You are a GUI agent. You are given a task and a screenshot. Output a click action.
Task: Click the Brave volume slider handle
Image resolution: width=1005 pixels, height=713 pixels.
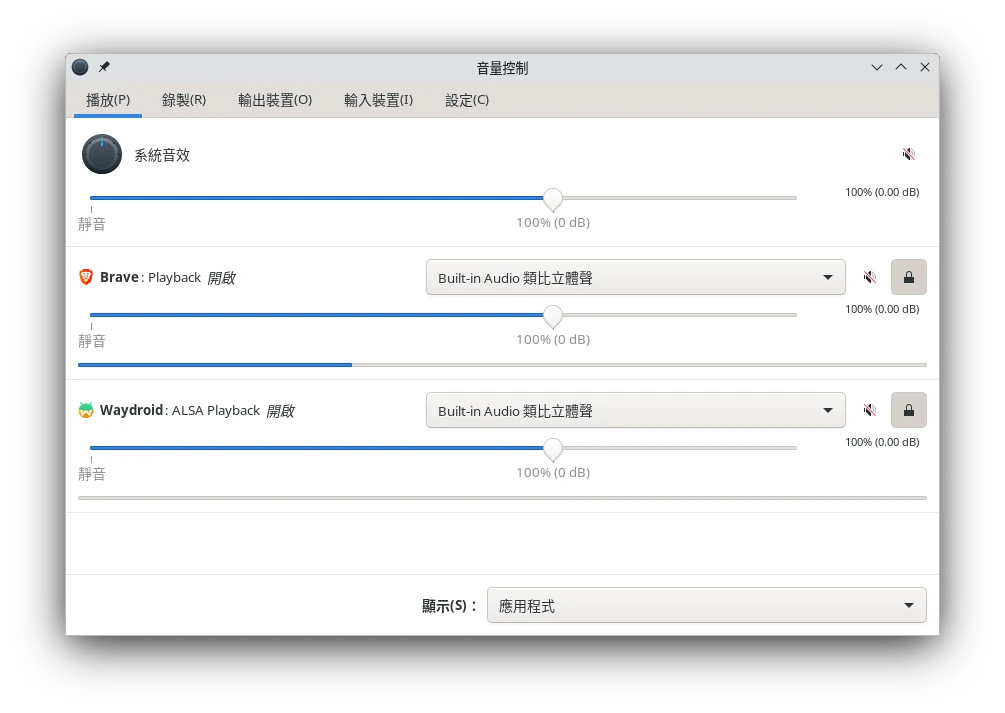(552, 316)
